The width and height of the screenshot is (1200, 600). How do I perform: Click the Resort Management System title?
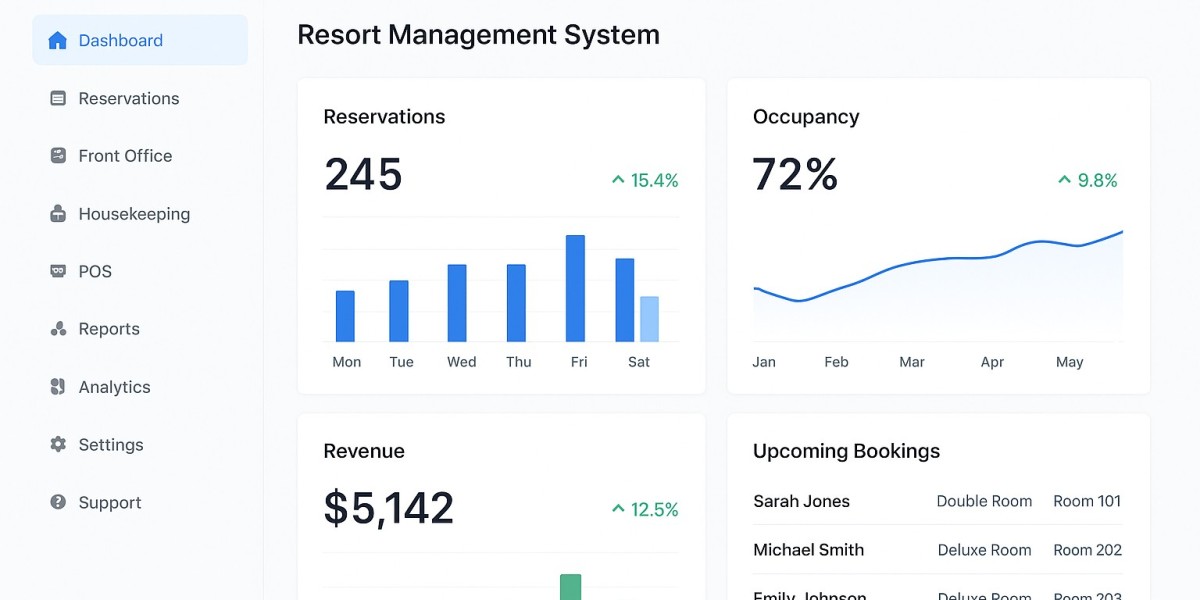tap(478, 35)
